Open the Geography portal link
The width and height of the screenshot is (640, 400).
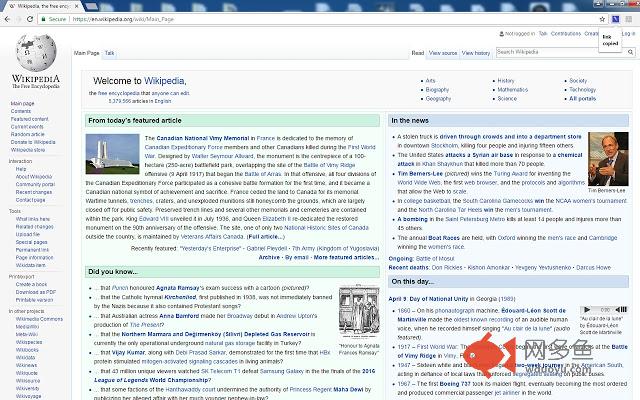tap(438, 99)
